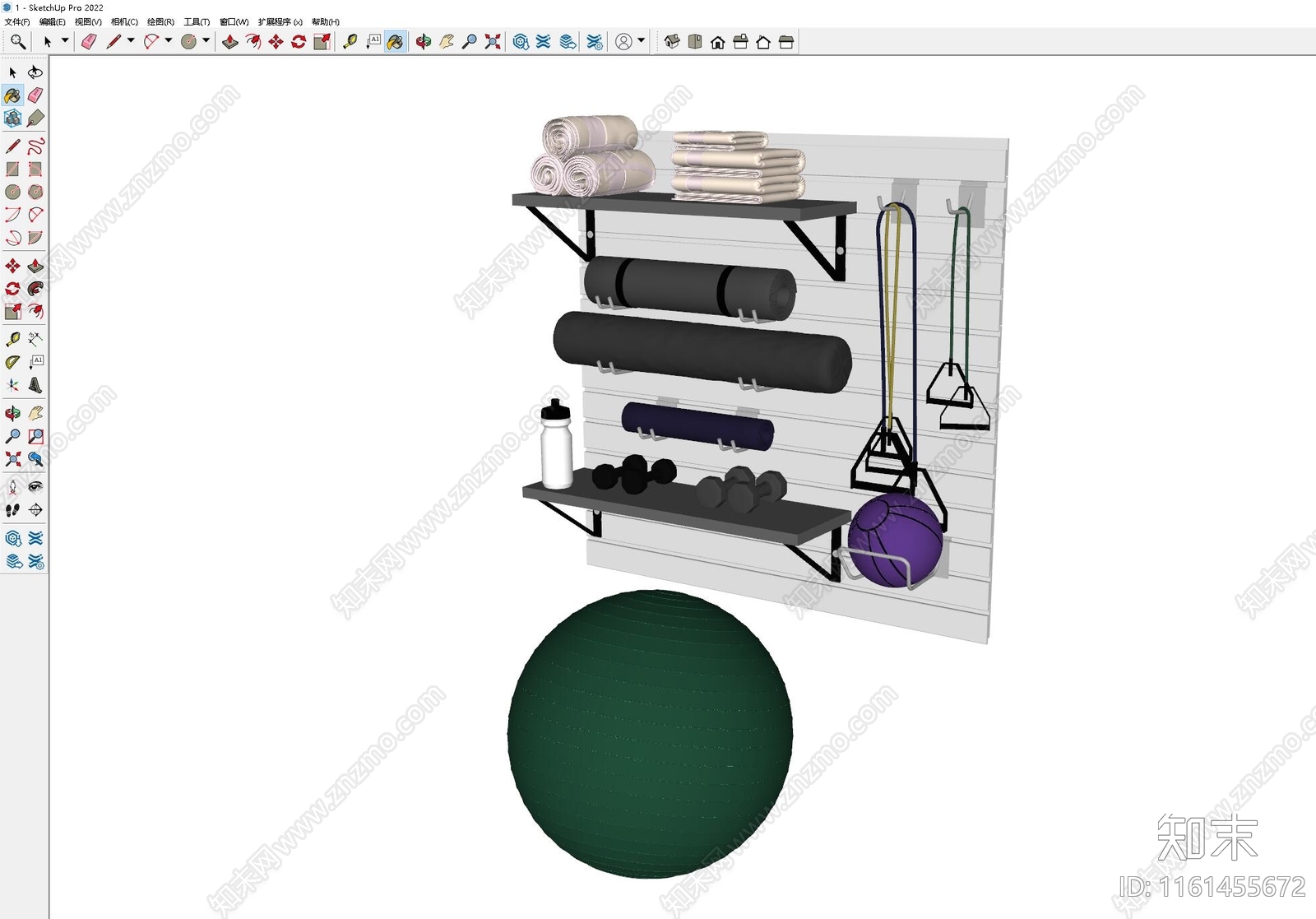Open Extension Manager from the left palette
1316x919 pixels.
35,561
